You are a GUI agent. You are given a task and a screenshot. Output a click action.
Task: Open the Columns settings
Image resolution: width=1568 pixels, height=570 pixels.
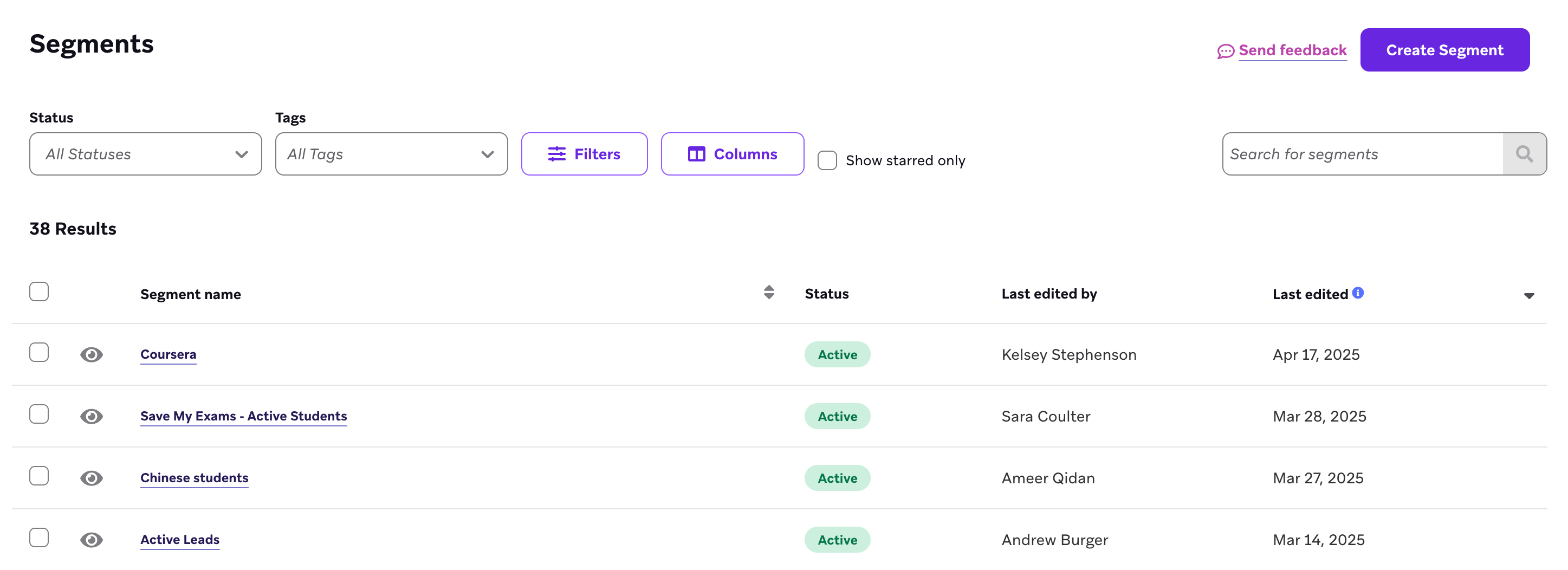731,154
